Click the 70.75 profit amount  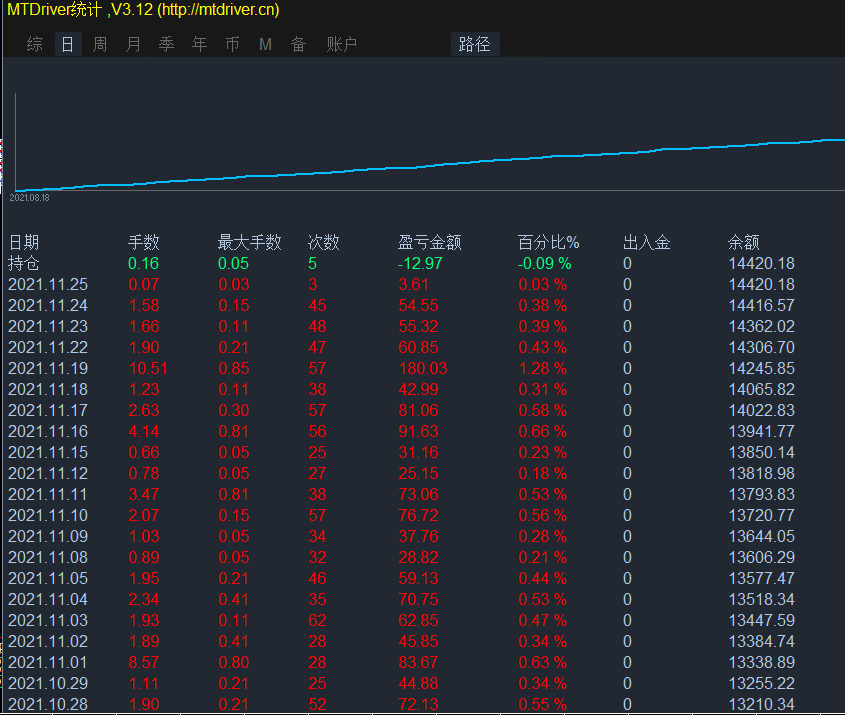(x=419, y=600)
